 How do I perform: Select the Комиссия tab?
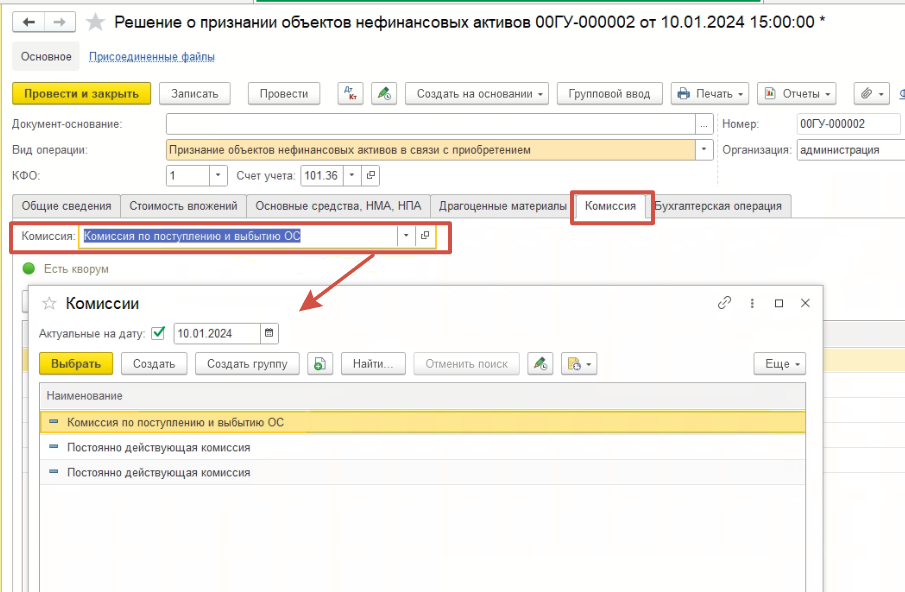(610, 206)
